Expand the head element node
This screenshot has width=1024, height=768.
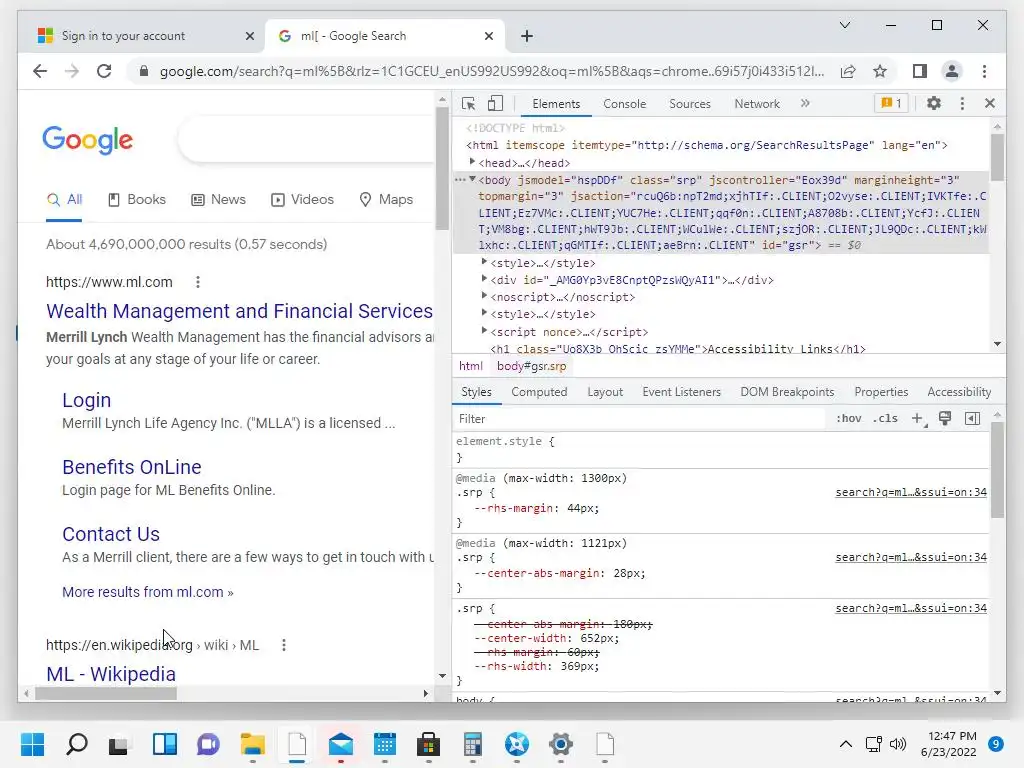click(x=472, y=161)
